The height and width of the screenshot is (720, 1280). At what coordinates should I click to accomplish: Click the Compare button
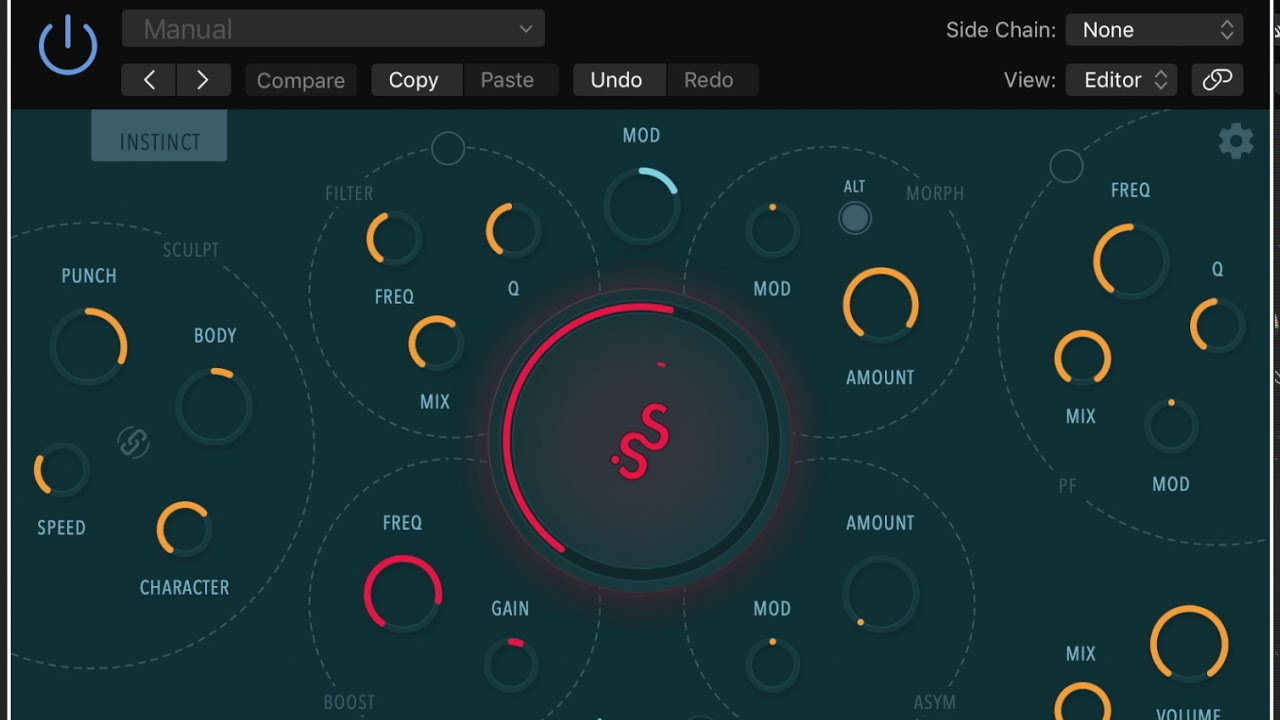point(301,80)
